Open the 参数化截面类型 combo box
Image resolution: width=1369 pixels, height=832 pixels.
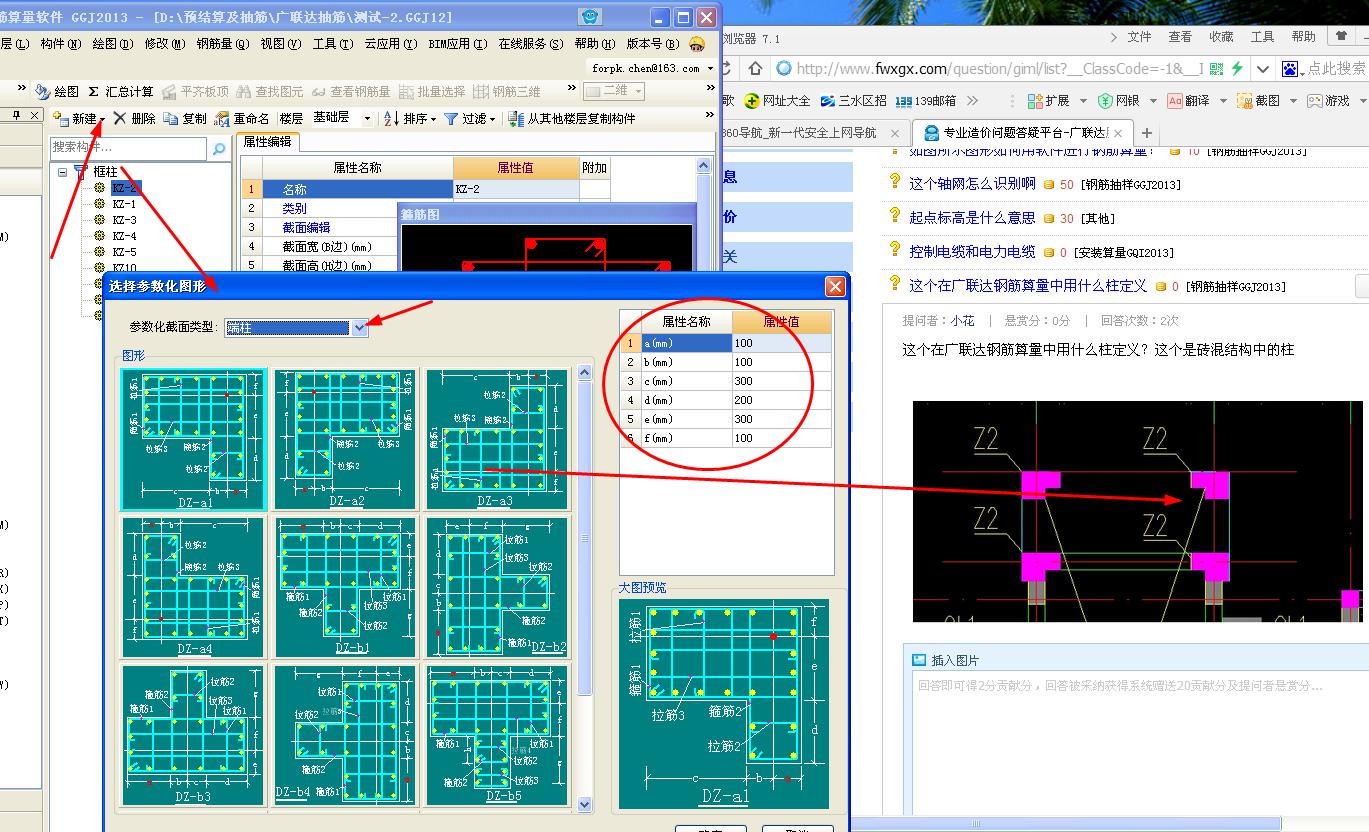(297, 327)
